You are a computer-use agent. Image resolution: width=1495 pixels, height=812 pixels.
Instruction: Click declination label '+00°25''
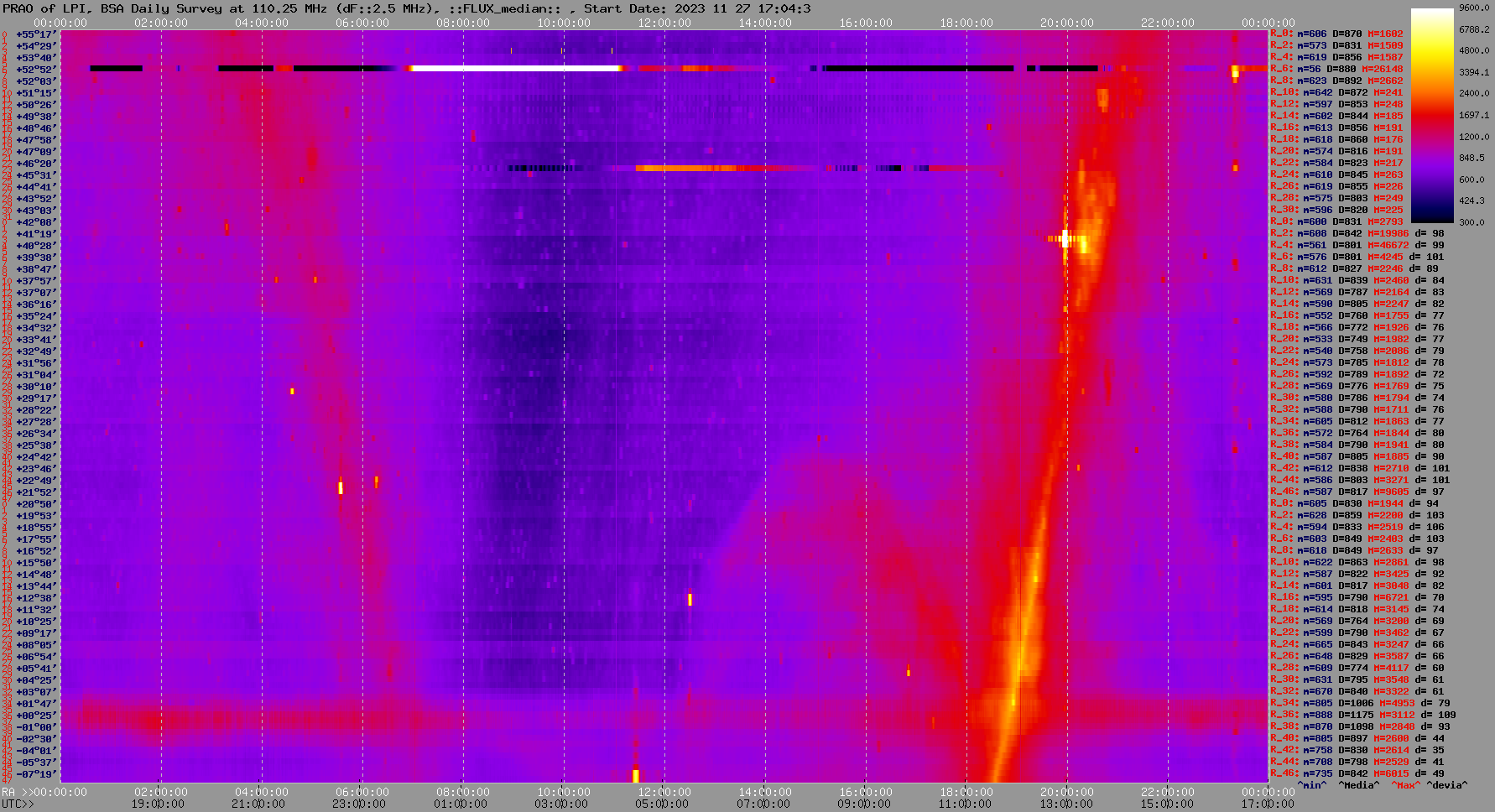pyautogui.click(x=36, y=716)
